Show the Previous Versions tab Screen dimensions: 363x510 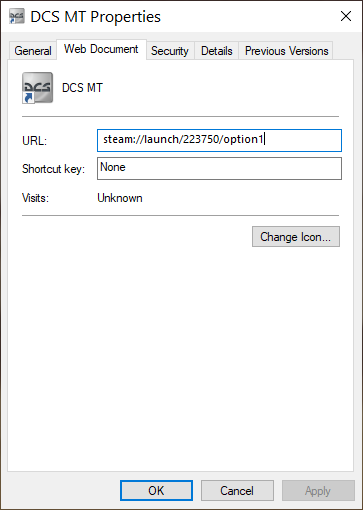(x=287, y=51)
